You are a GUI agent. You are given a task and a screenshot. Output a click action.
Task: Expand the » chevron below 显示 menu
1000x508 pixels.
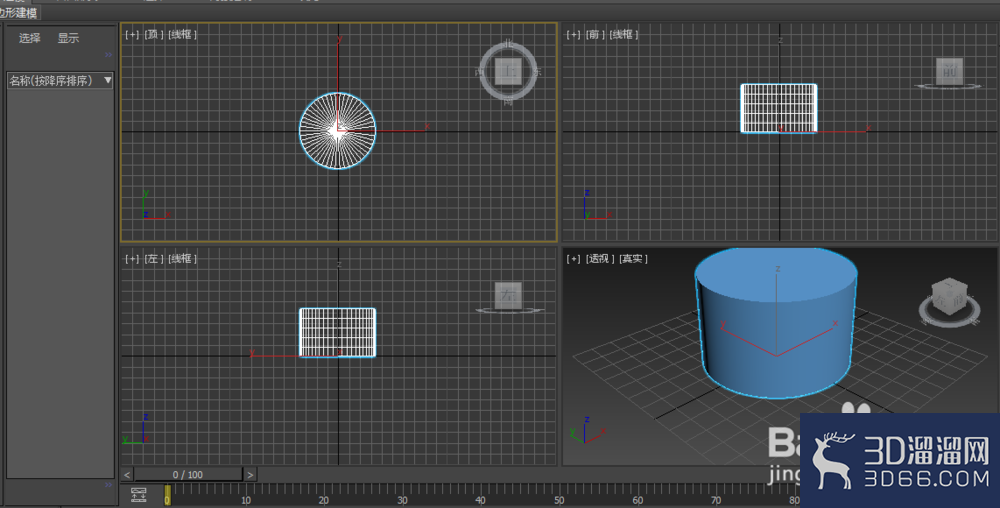[108, 55]
